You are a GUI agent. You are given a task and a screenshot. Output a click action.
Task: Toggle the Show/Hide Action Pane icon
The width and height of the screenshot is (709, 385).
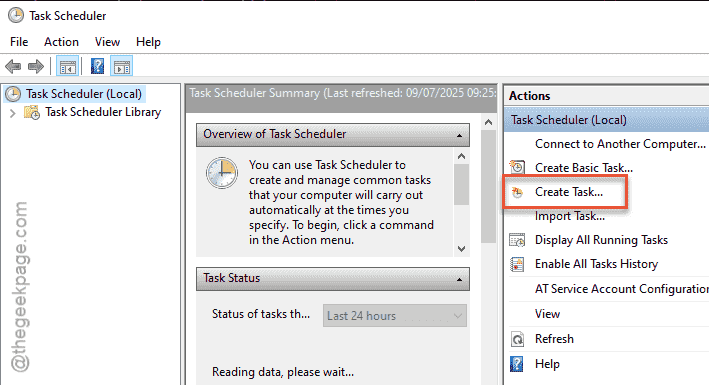[122, 67]
